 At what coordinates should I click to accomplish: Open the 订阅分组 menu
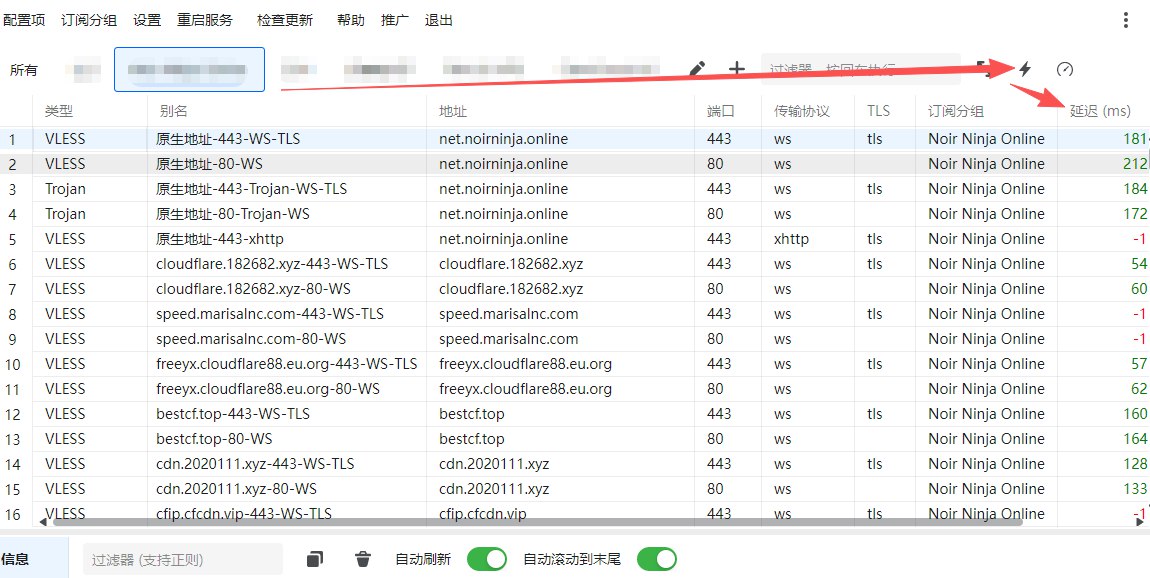click(89, 20)
